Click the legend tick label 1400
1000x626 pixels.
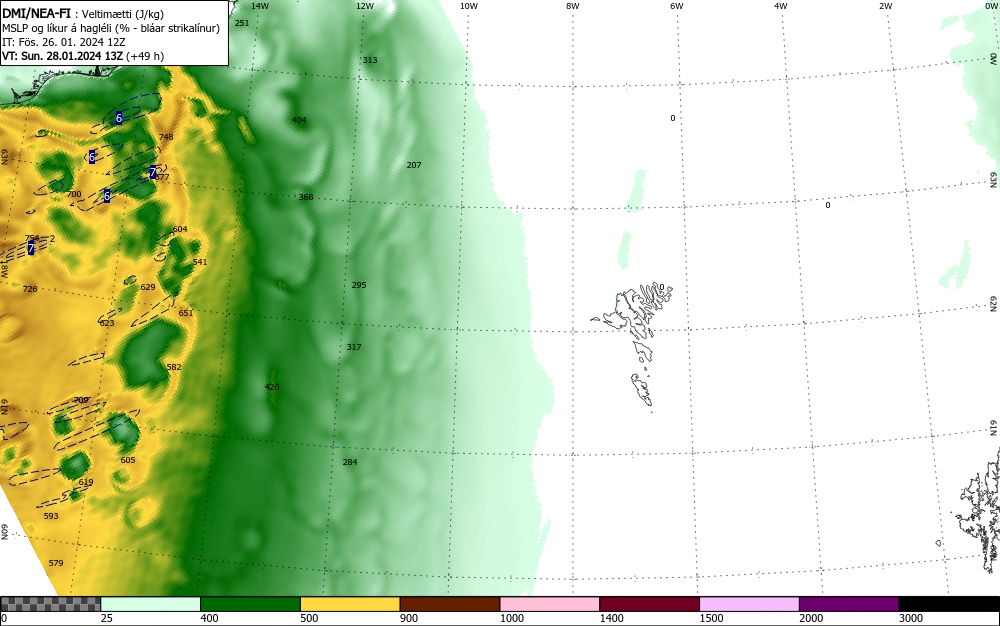pos(612,618)
